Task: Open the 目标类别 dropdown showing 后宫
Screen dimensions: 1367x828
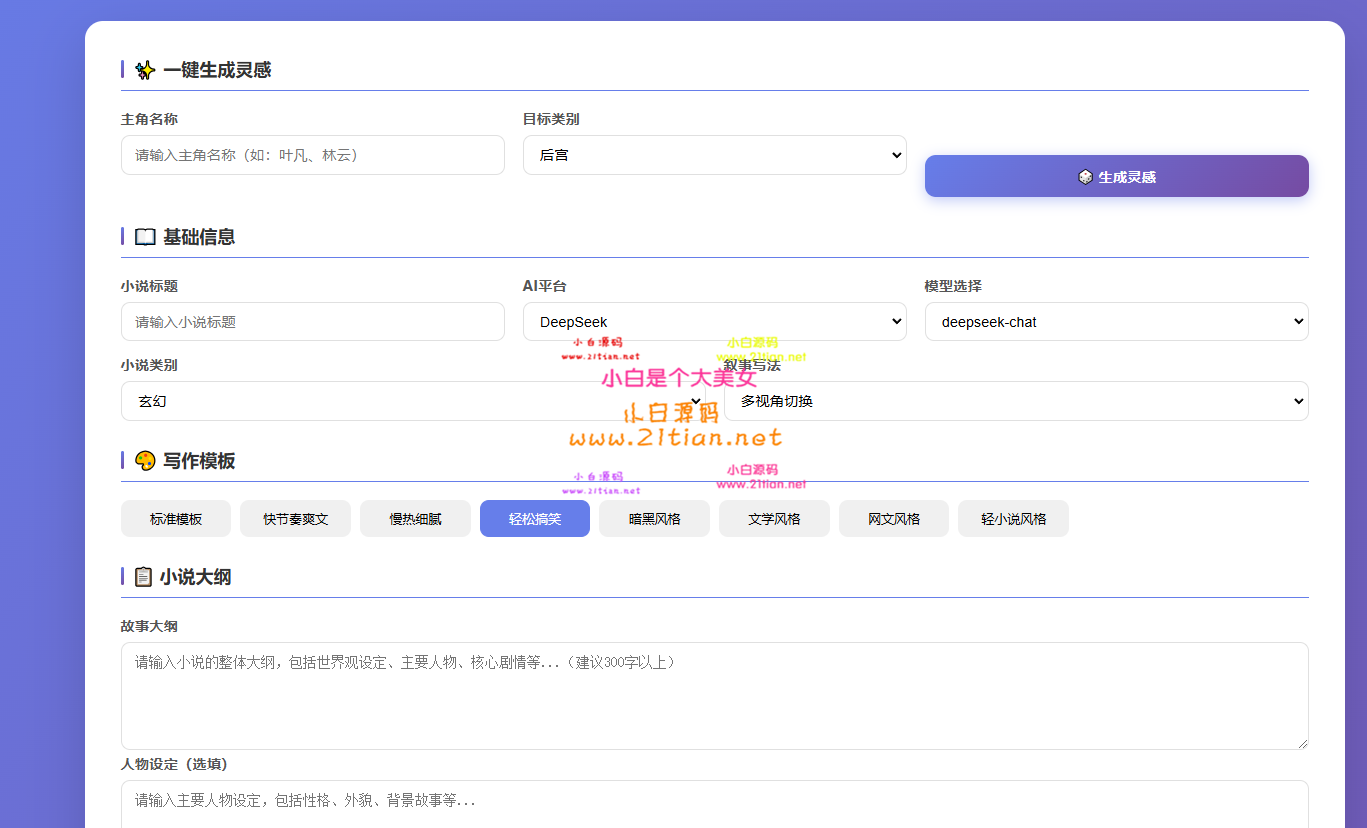Action: tap(715, 155)
